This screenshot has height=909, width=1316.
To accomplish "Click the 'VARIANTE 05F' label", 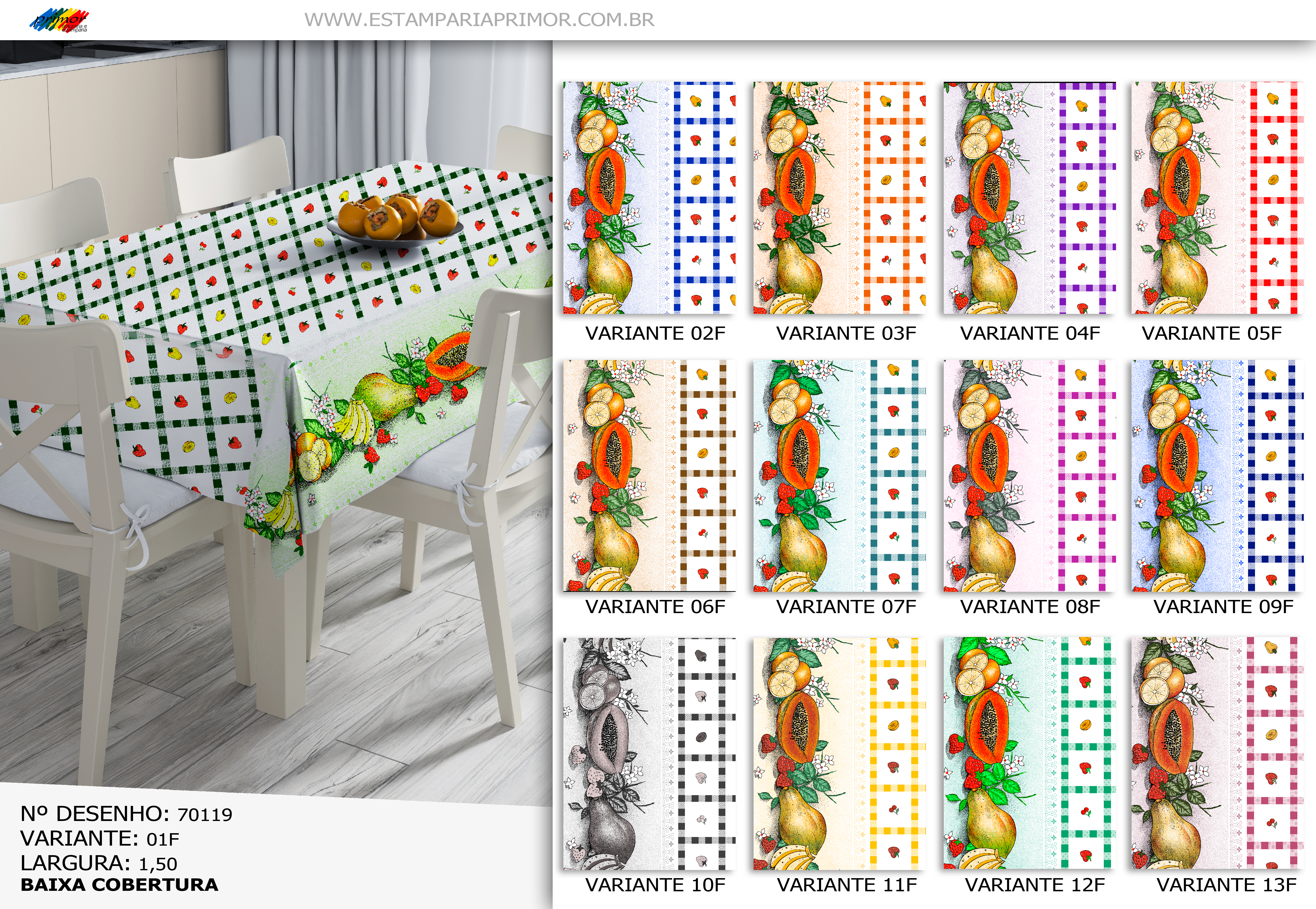I will 1212,333.
